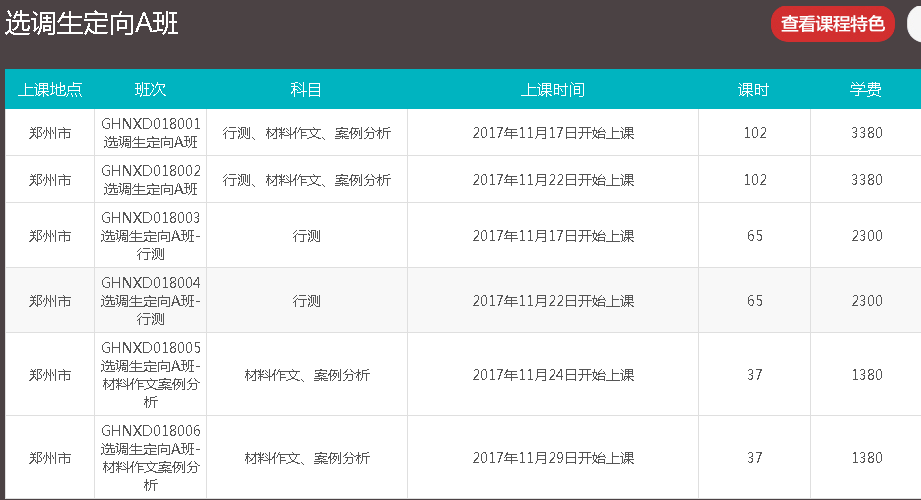This screenshot has width=921, height=500.
Task: Click hours 65 in the GHNXD018004 row
Action: [x=755, y=301]
